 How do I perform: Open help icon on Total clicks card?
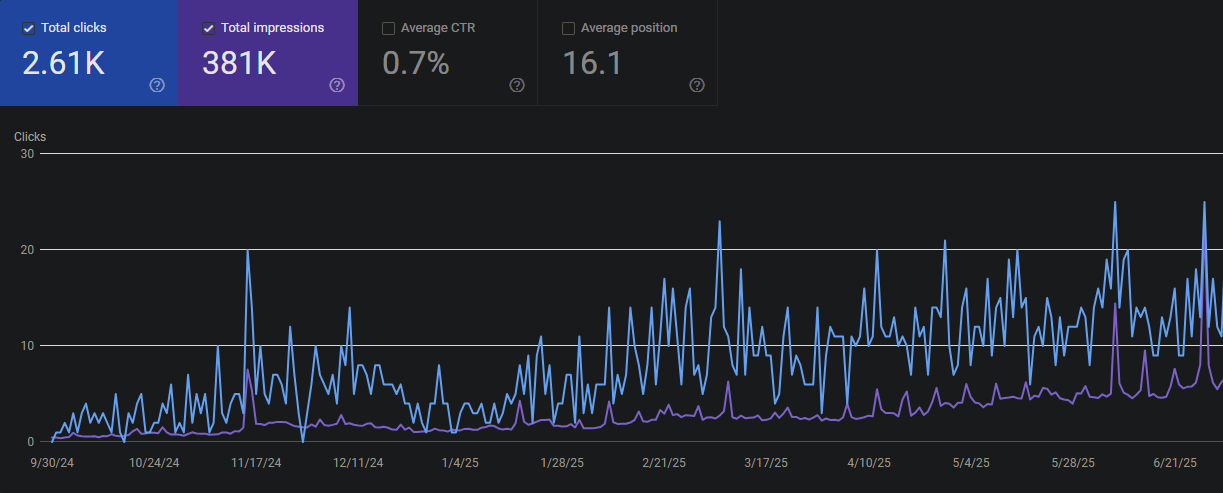coord(157,85)
